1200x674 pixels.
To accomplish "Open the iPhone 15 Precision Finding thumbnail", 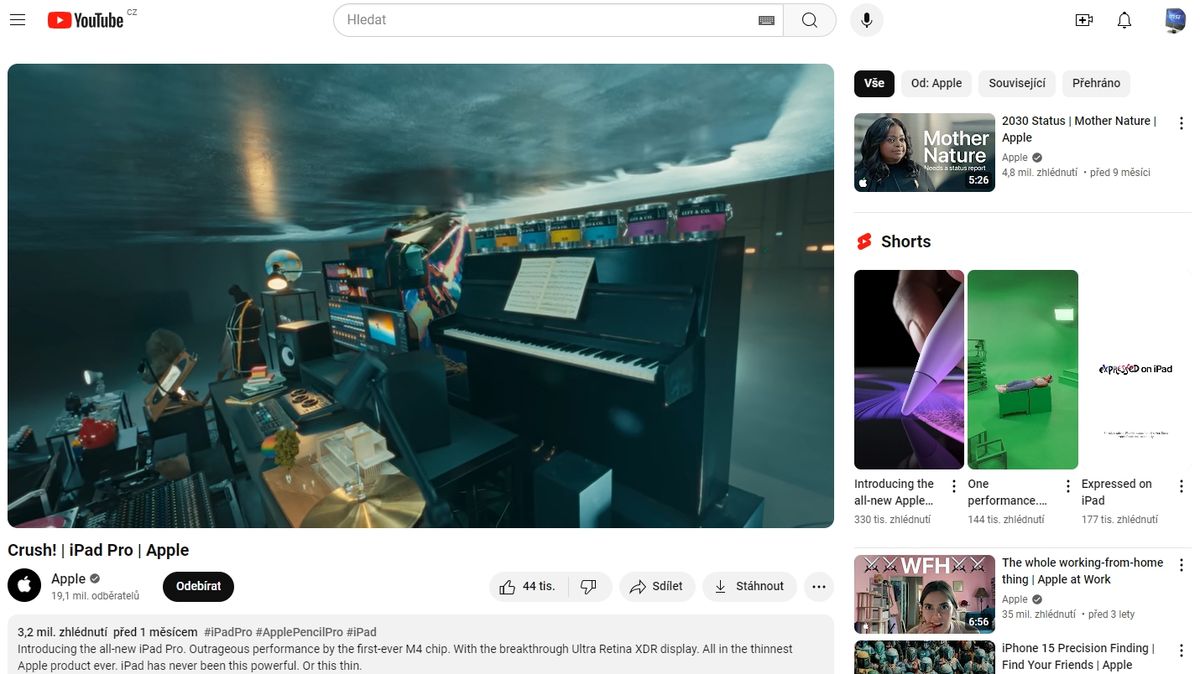I will pos(924,657).
